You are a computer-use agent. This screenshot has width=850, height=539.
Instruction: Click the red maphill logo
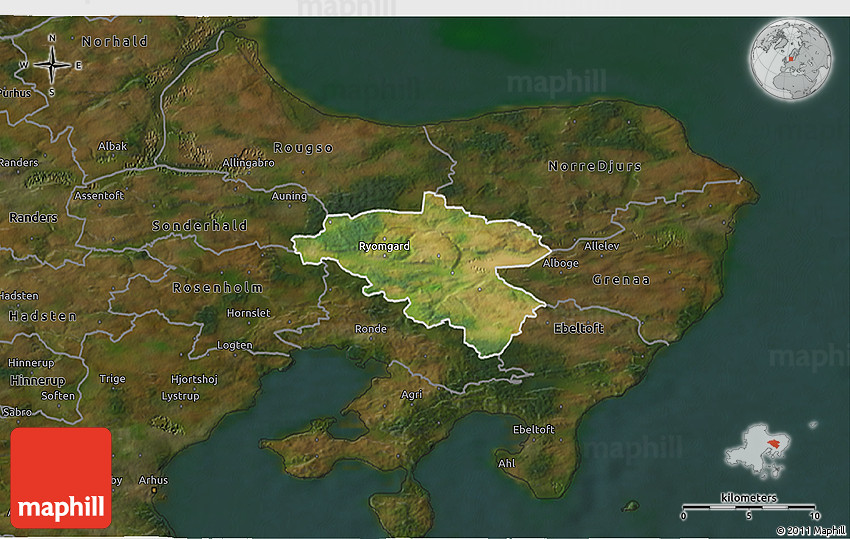pyautogui.click(x=61, y=478)
